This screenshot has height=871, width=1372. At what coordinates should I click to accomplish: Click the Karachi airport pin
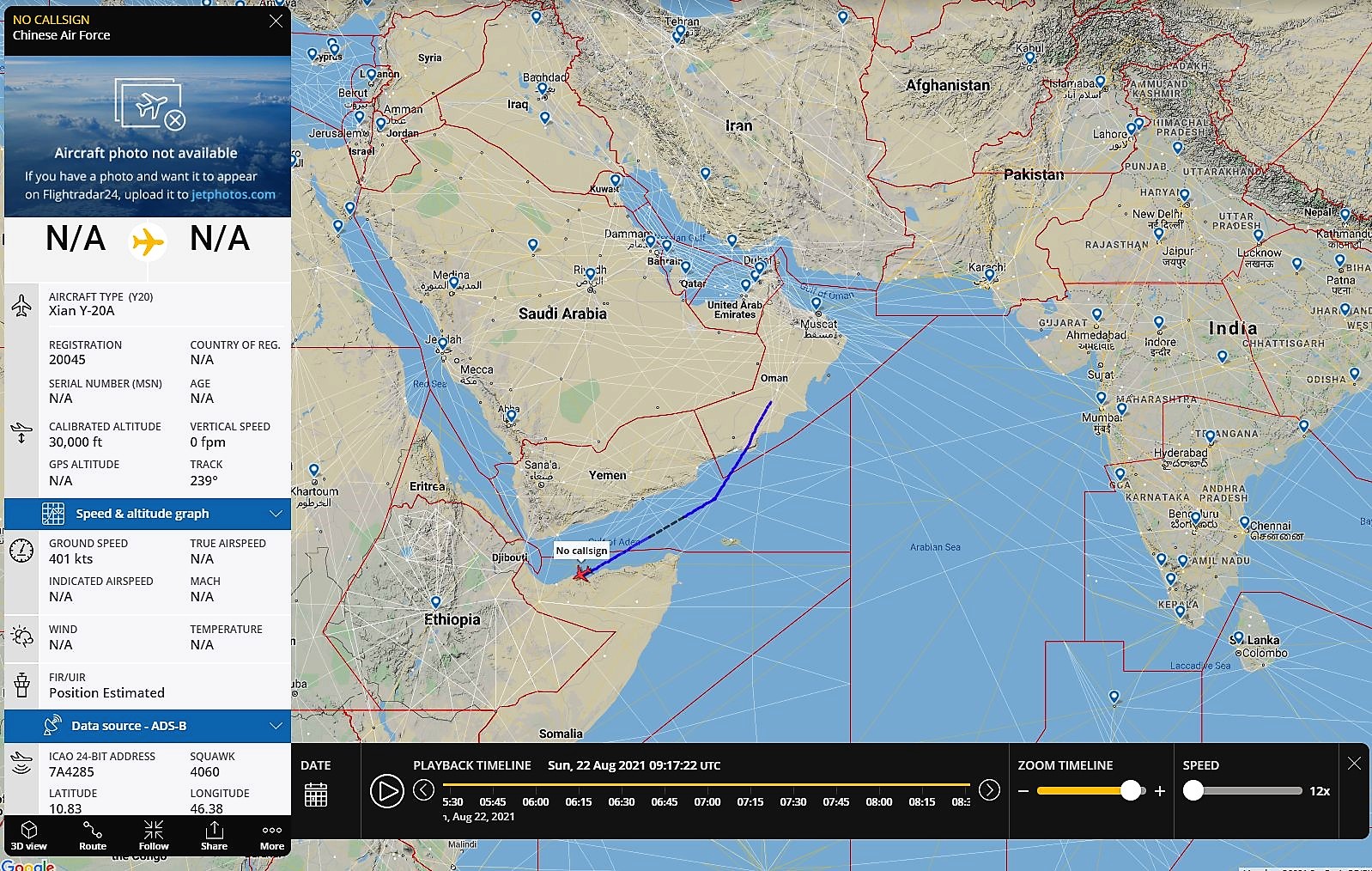[989, 276]
